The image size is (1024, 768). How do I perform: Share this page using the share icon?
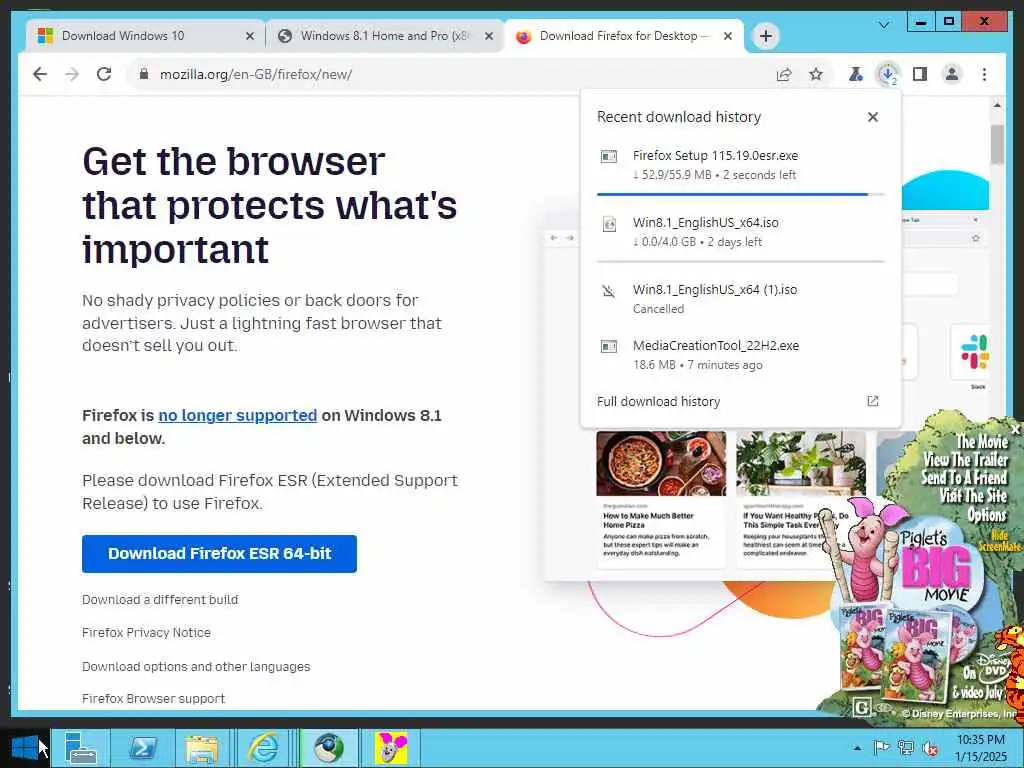coord(784,74)
